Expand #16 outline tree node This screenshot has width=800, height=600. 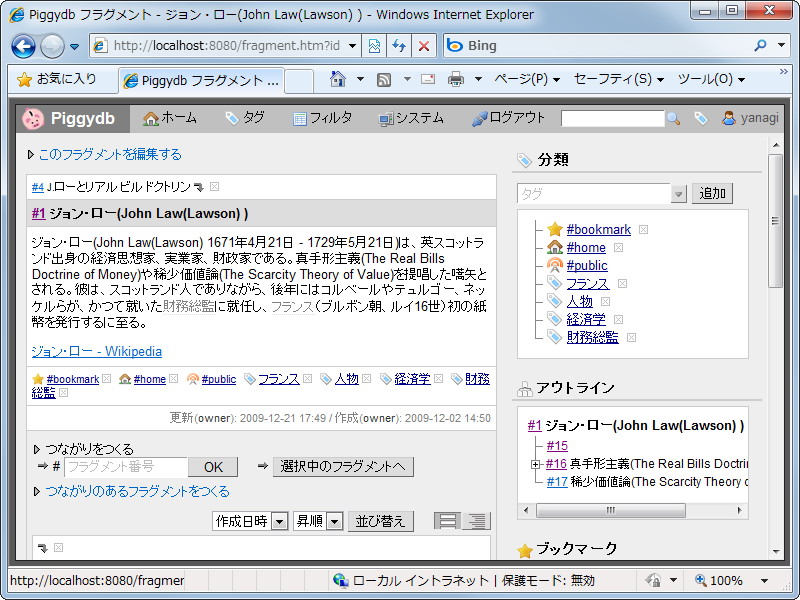click(x=535, y=464)
